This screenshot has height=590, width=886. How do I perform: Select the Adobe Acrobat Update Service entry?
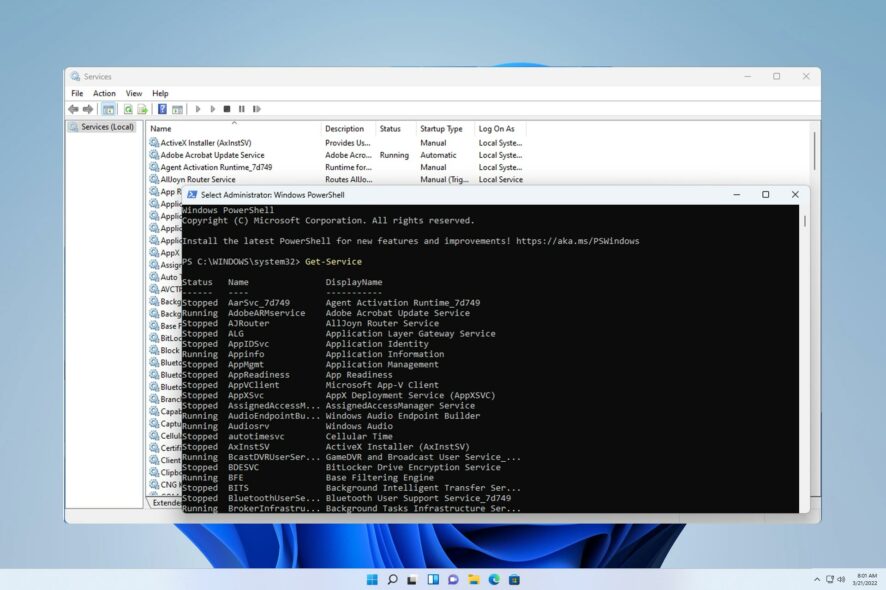coord(210,155)
